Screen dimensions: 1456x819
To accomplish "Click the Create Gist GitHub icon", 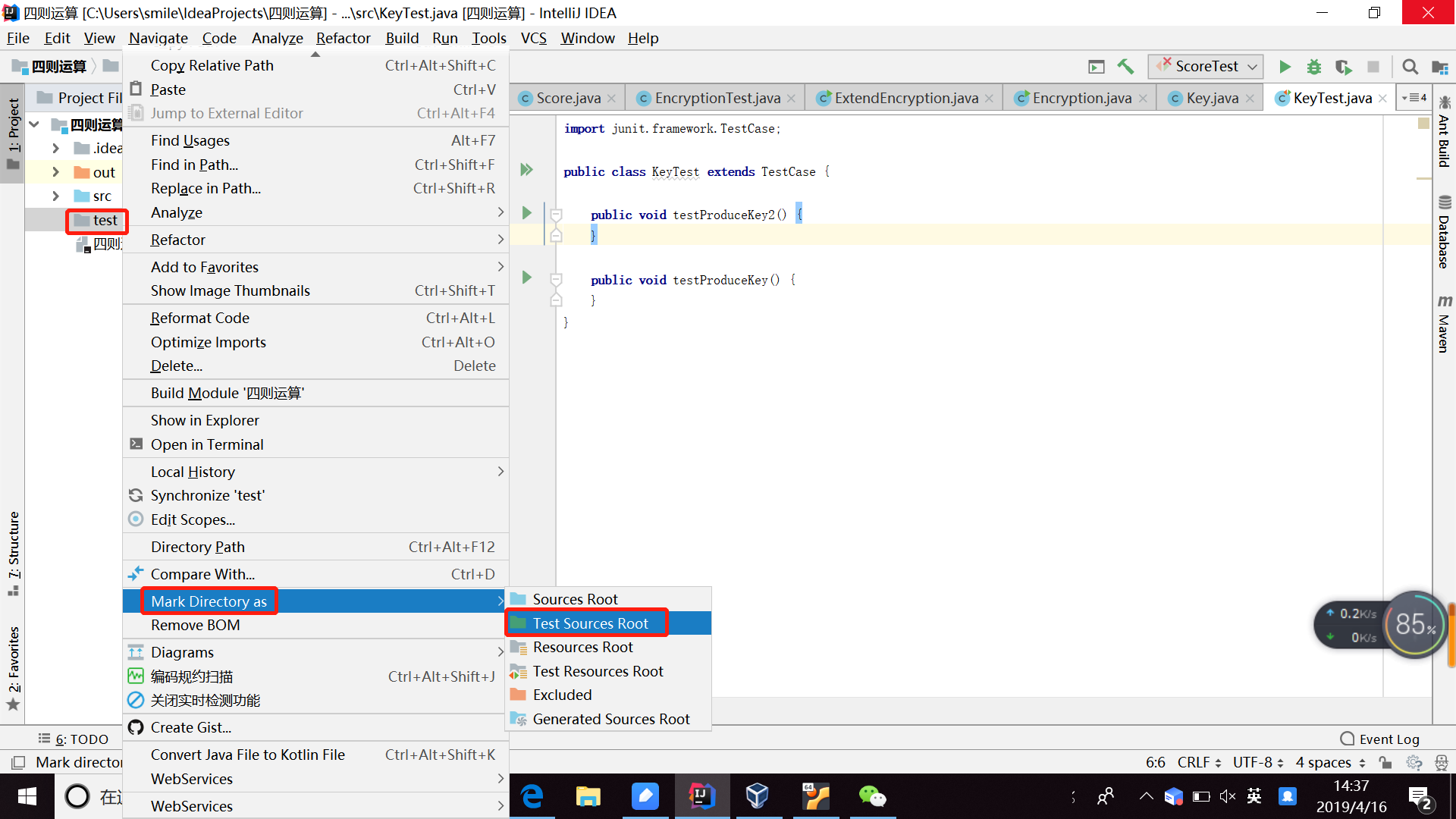I will 136,727.
